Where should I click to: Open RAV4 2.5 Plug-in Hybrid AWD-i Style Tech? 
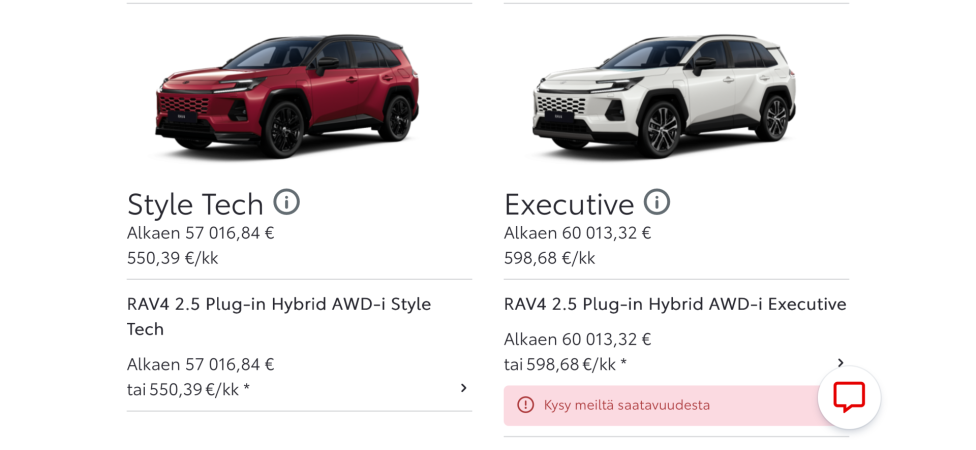pyautogui.click(x=279, y=316)
